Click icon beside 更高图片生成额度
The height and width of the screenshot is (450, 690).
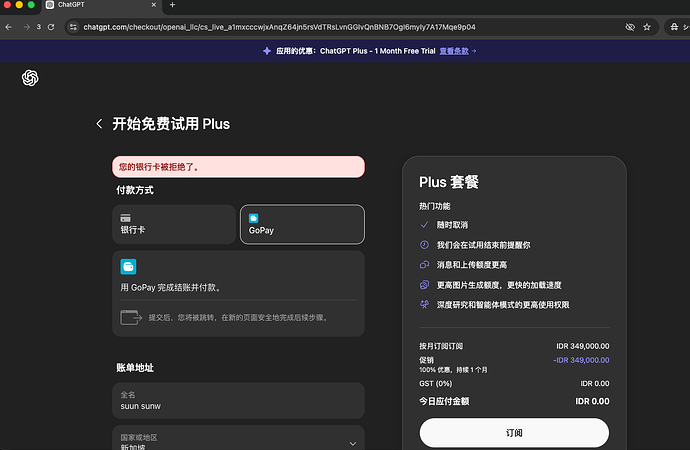click(425, 285)
